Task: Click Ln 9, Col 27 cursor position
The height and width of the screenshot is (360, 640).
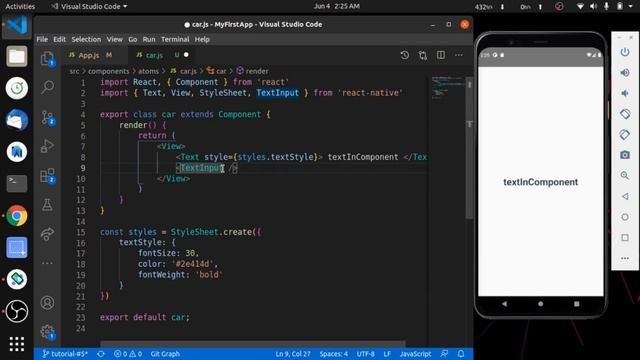Action: (293, 354)
